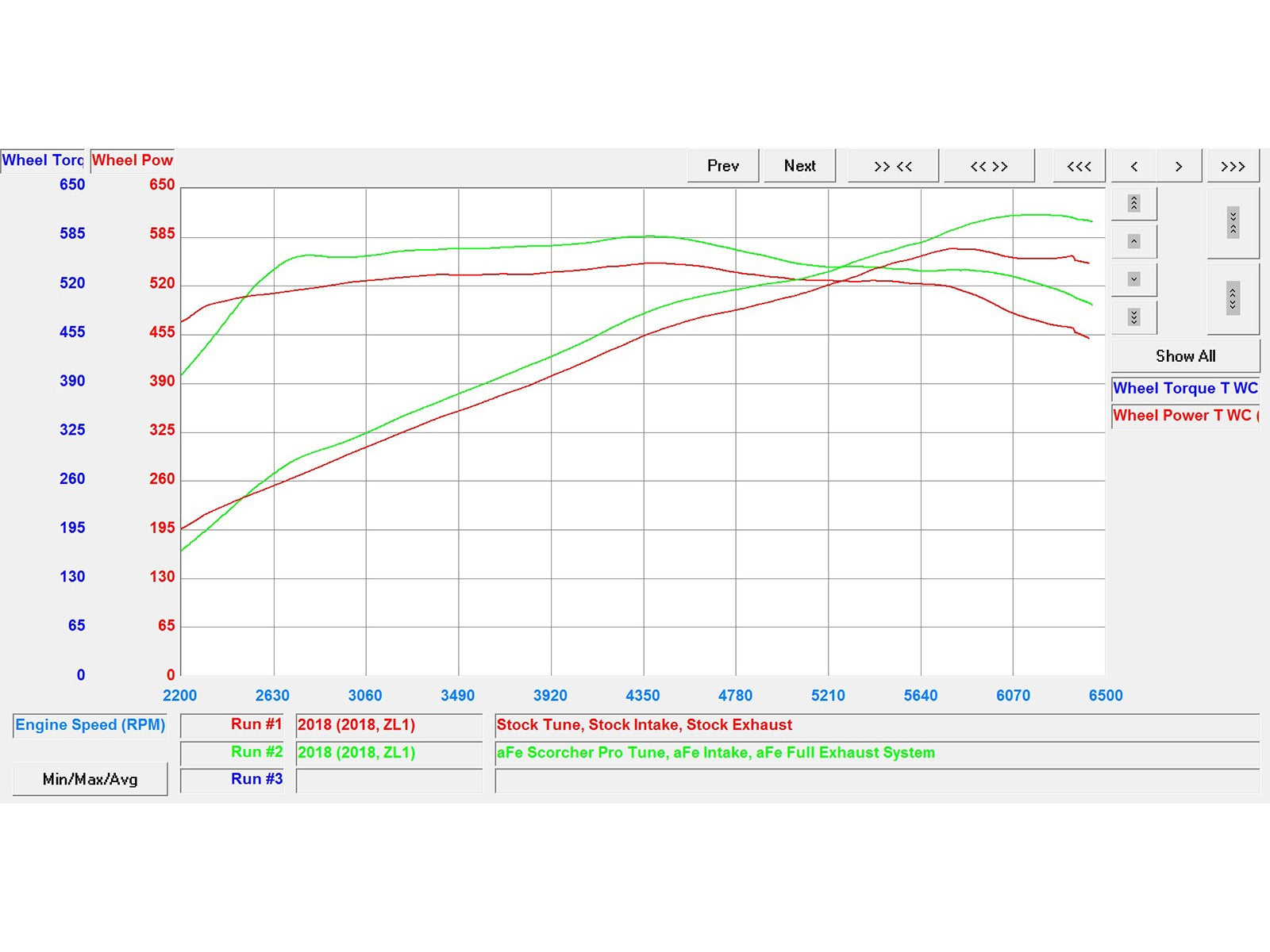Click the triple up chevron button
Viewport: 1270px width, 952px height.
[1134, 204]
